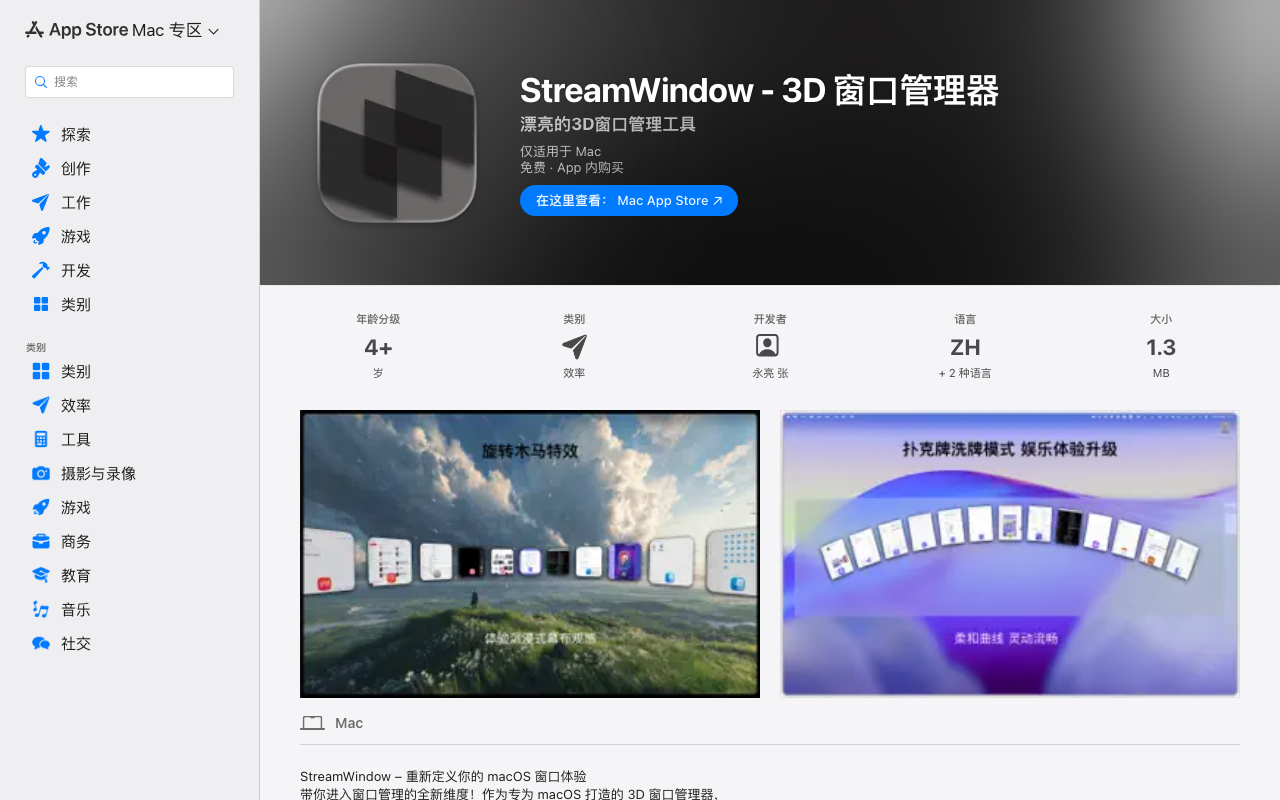Screen dimensions: 1280x800
Task: Click 仅适用于 Mac text
Action: pyautogui.click(x=560, y=151)
